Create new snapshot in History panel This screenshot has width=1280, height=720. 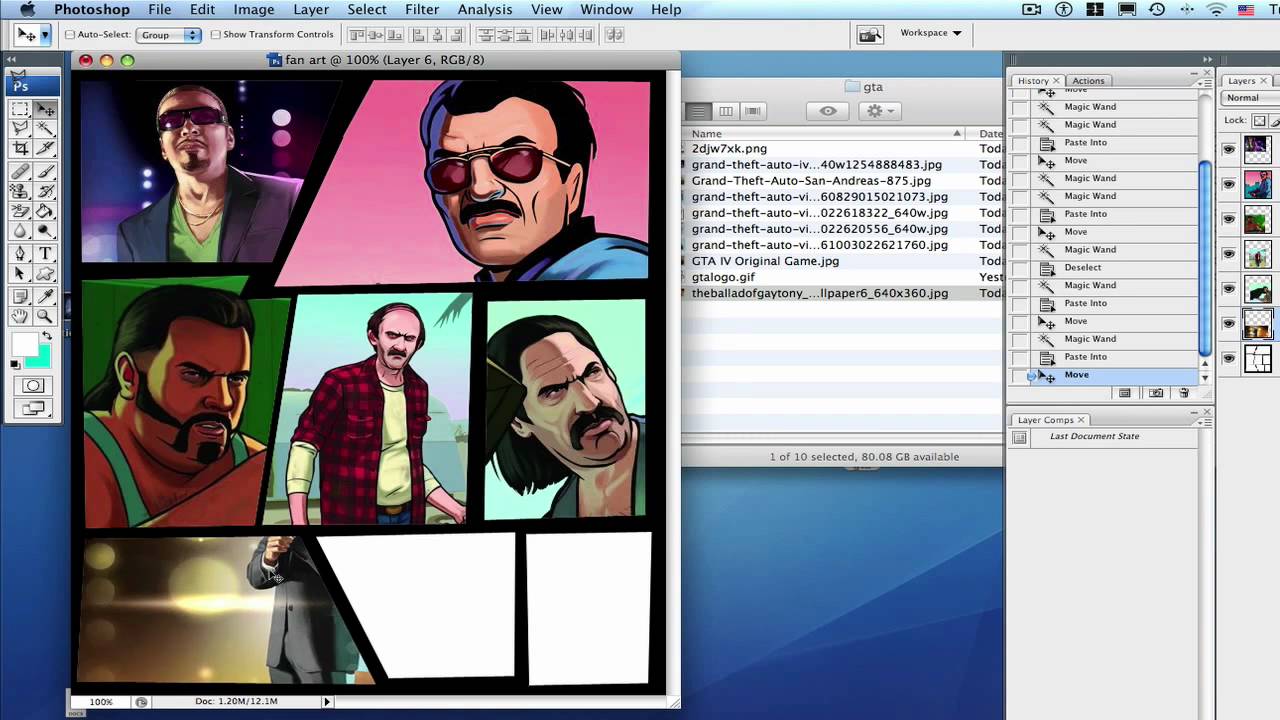1156,394
